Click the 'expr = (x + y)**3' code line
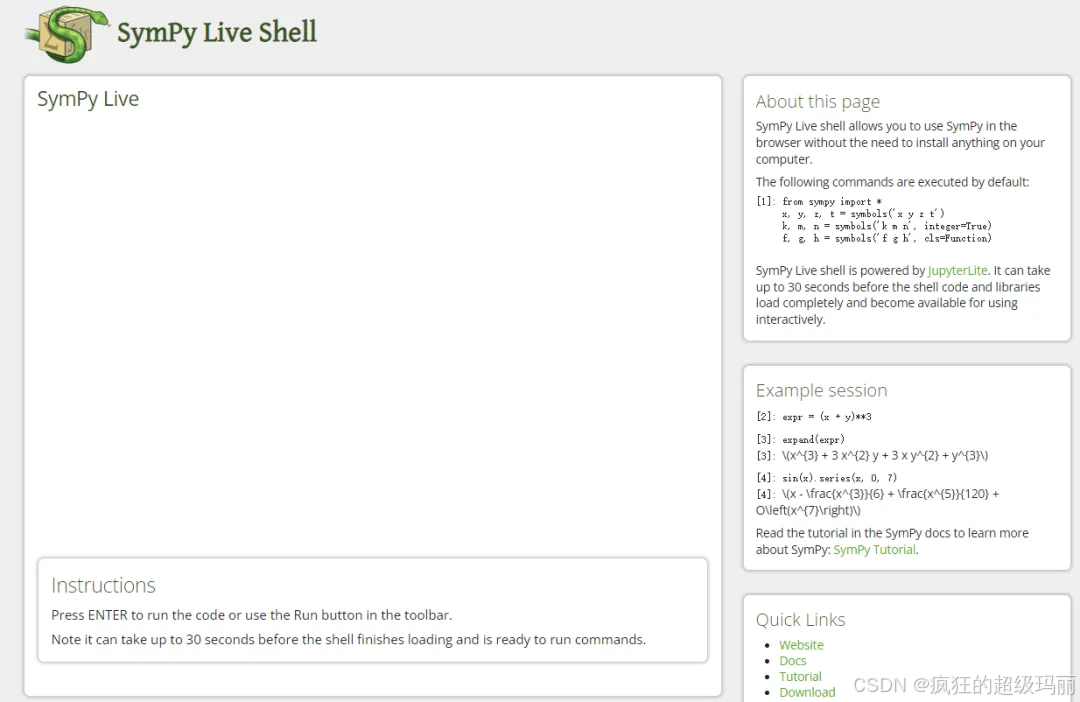Screen dimensions: 1080x702 tap(827, 417)
